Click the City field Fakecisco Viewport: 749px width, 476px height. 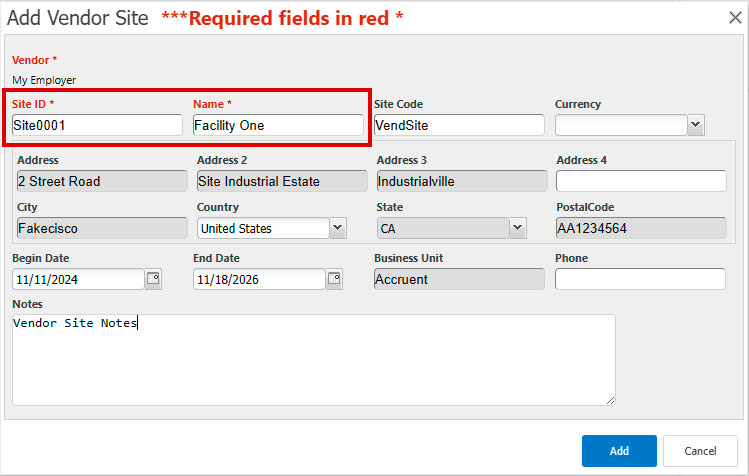coord(102,228)
